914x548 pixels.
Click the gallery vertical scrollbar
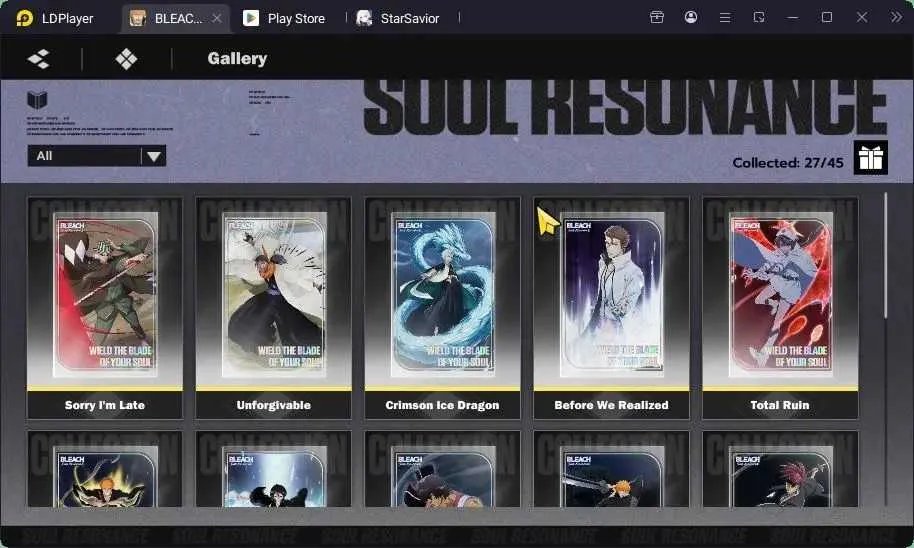point(885,255)
